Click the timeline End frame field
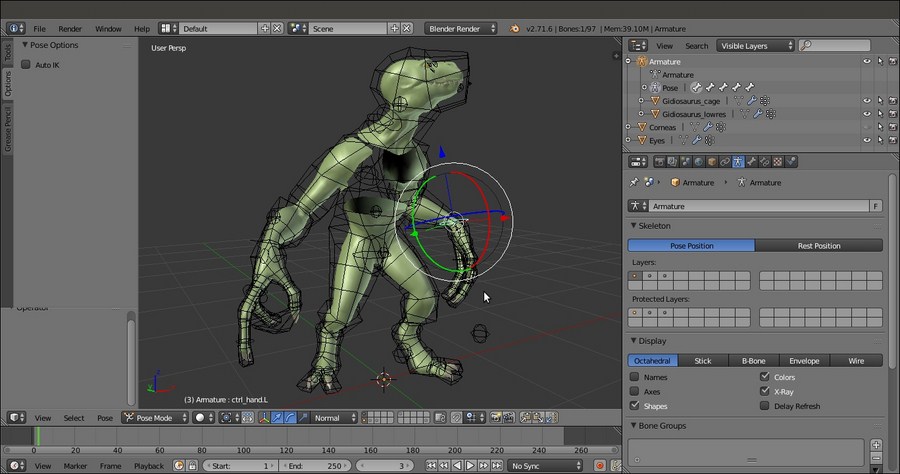This screenshot has height=474, width=900. [x=316, y=466]
